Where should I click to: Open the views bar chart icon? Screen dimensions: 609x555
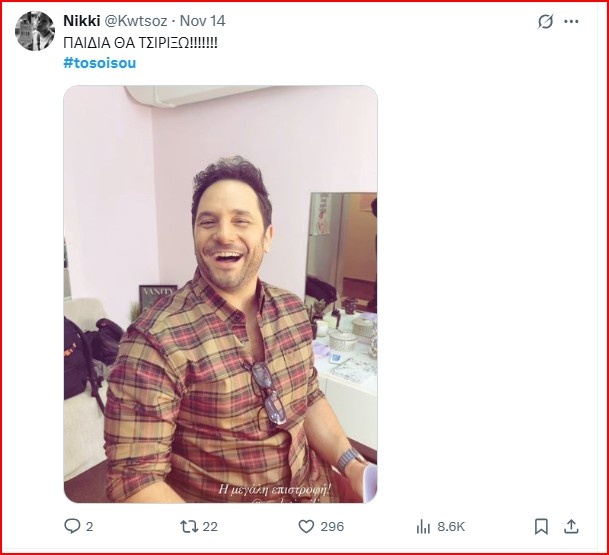pyautogui.click(x=423, y=526)
